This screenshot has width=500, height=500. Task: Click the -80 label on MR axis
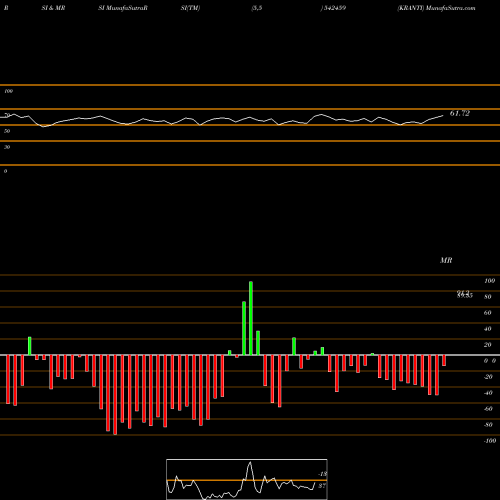(488, 425)
